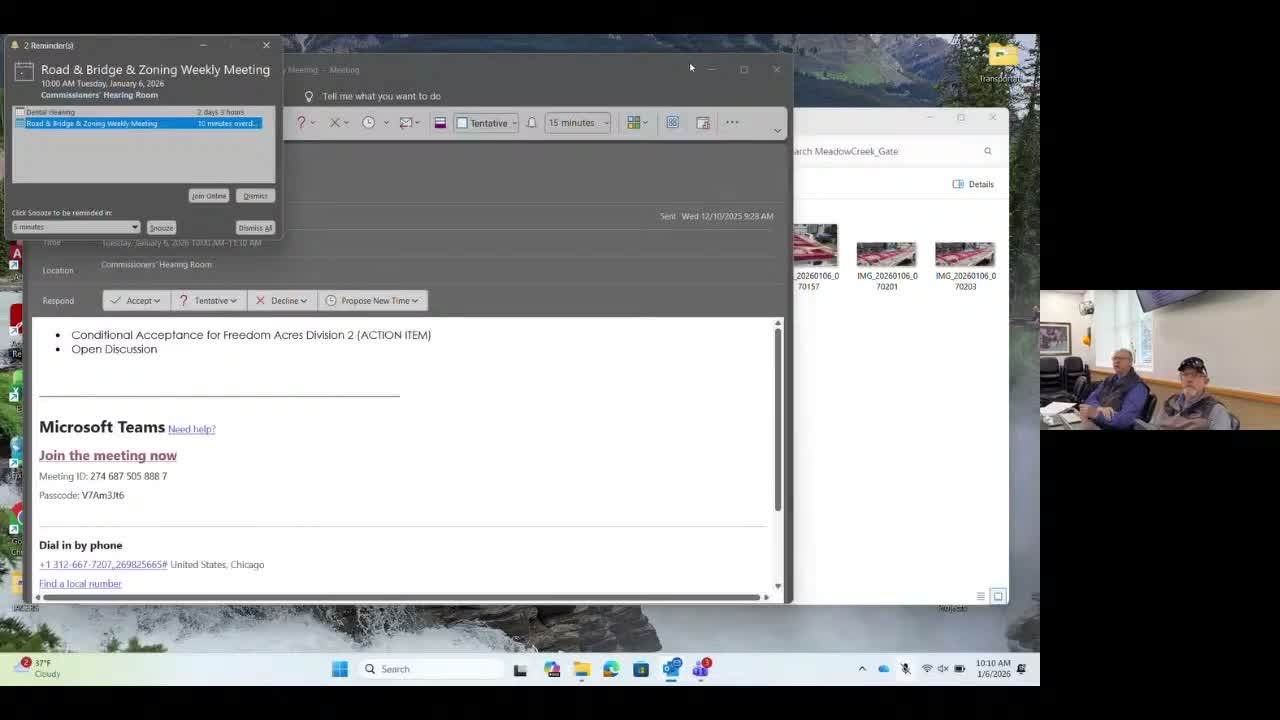Click the Tell me what you want to do box

point(381,96)
